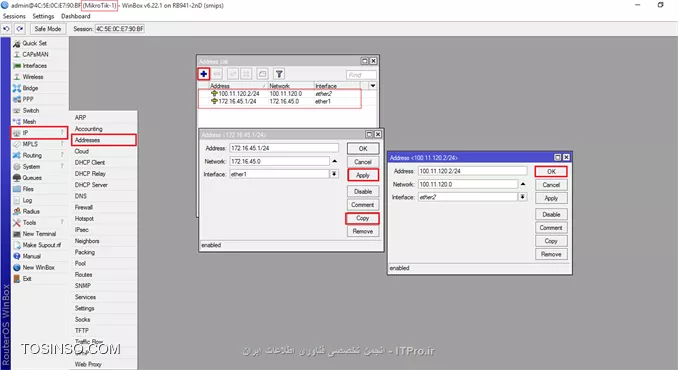Open Address List column chooser dropdown

pyautogui.click(x=373, y=86)
